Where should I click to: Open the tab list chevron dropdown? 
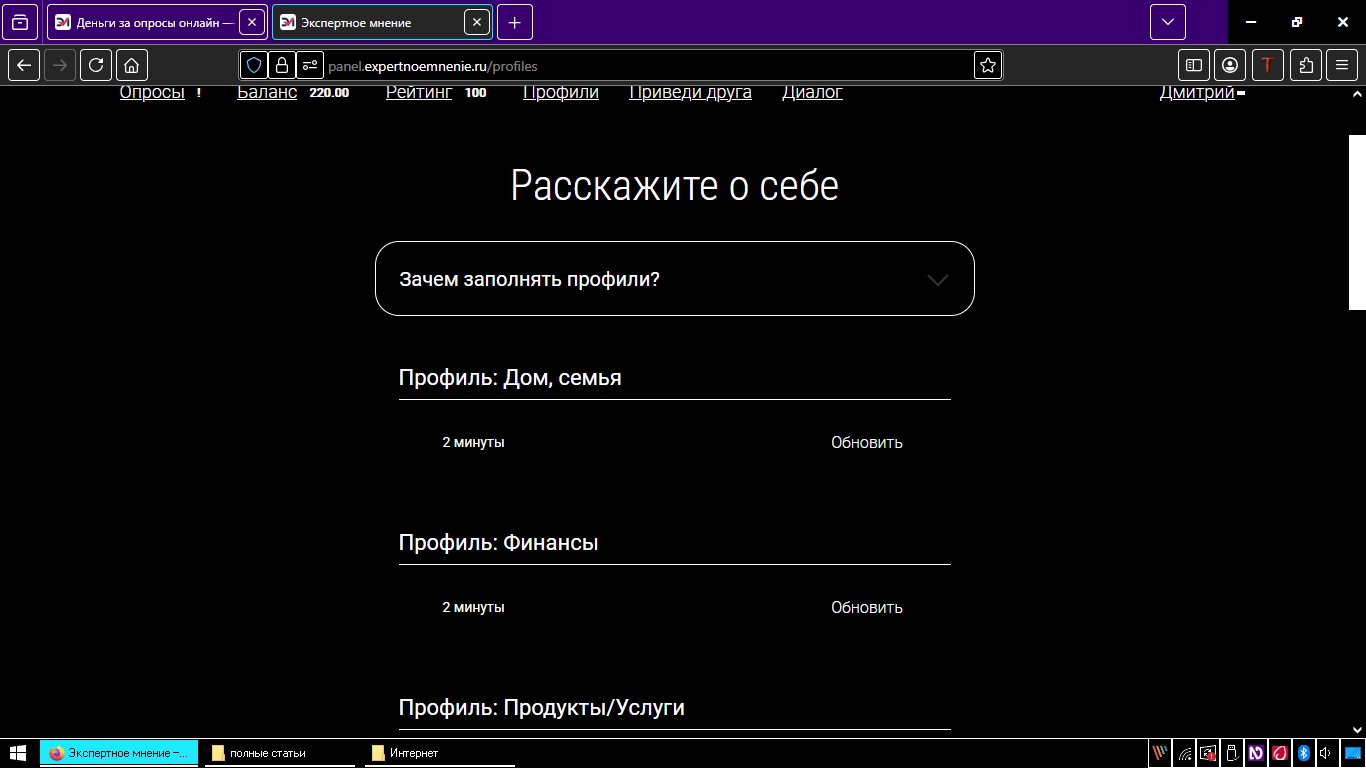1166,21
